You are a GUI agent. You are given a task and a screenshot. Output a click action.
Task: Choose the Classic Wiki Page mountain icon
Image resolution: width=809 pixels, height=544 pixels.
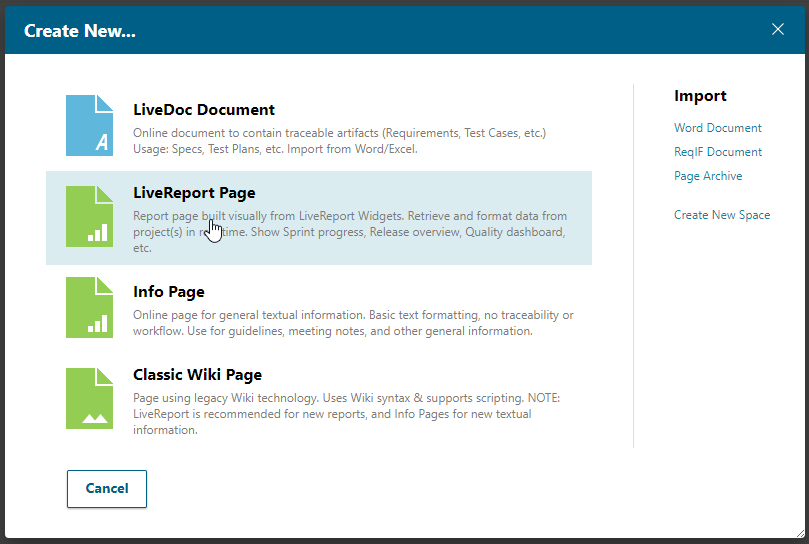tap(89, 399)
